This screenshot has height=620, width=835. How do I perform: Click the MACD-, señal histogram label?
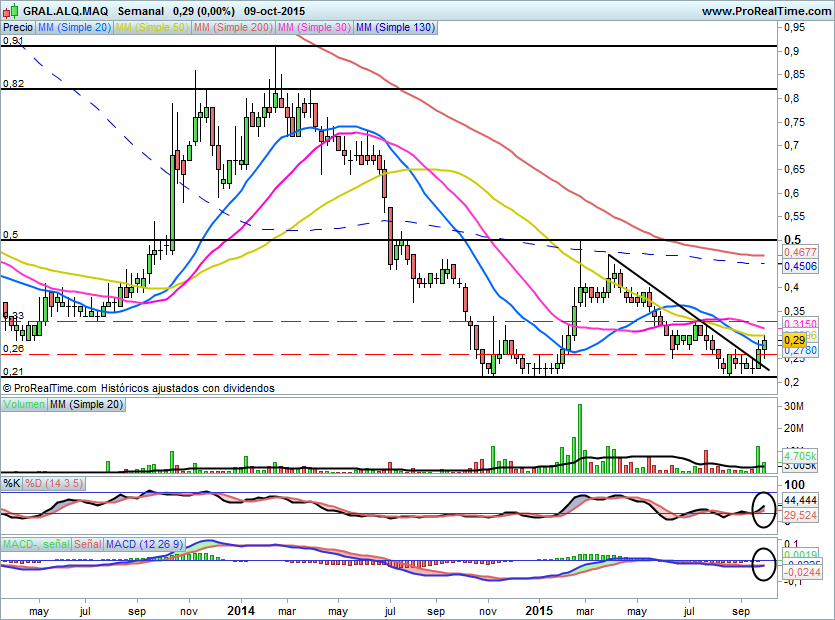point(35,543)
